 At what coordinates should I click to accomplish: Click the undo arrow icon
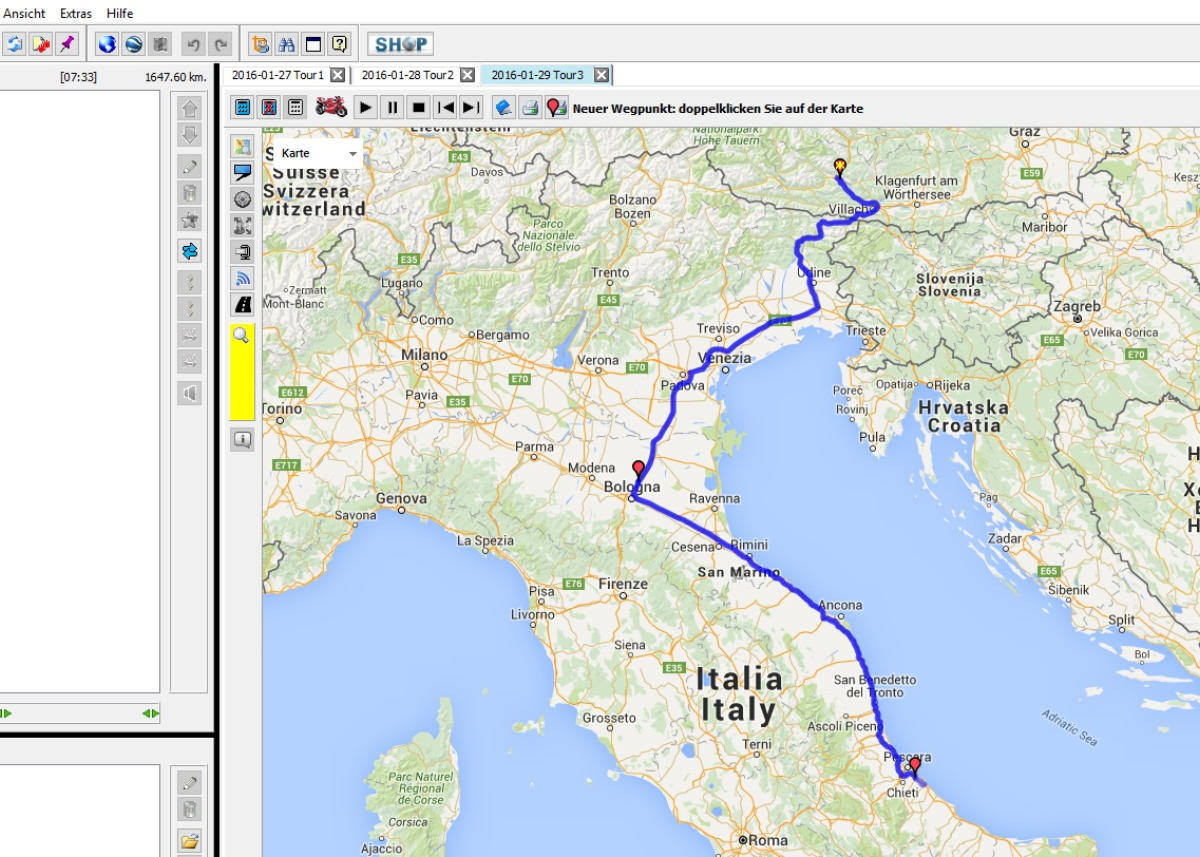click(x=194, y=44)
